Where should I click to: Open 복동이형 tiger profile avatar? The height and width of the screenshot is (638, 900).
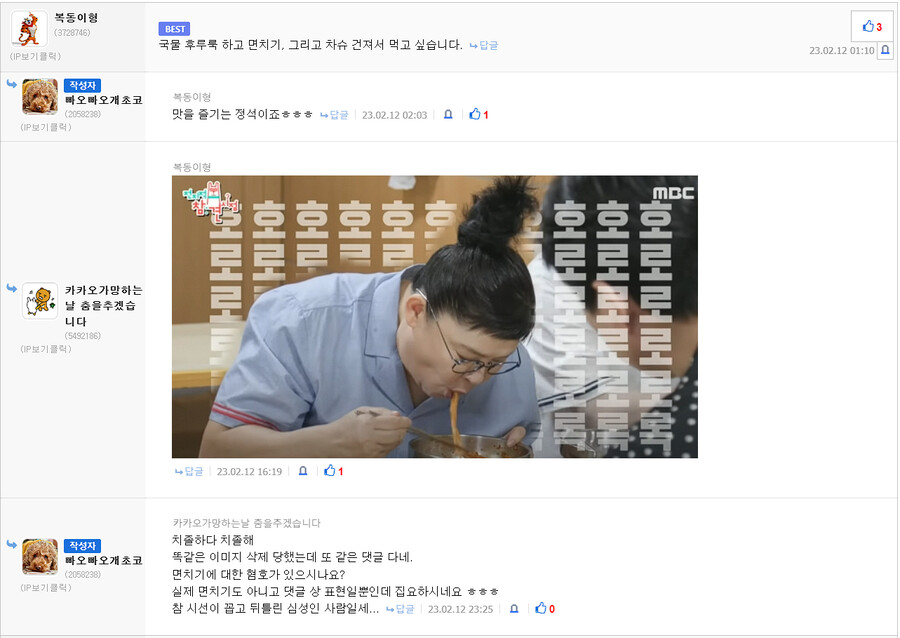[x=29, y=29]
